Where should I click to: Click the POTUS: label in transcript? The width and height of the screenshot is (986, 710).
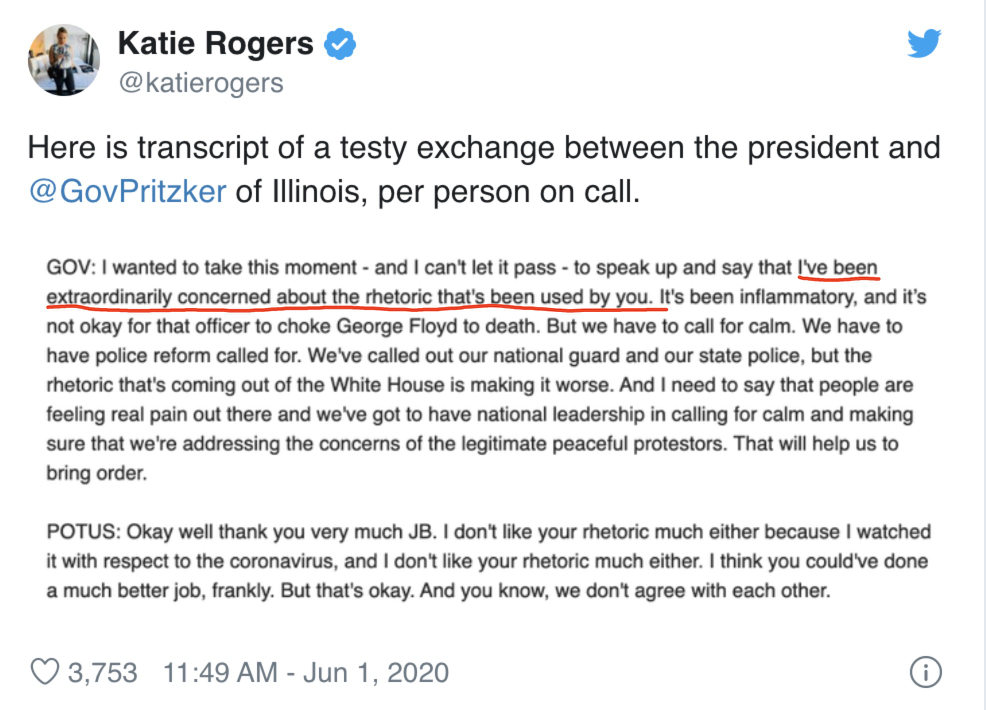pyautogui.click(x=84, y=531)
